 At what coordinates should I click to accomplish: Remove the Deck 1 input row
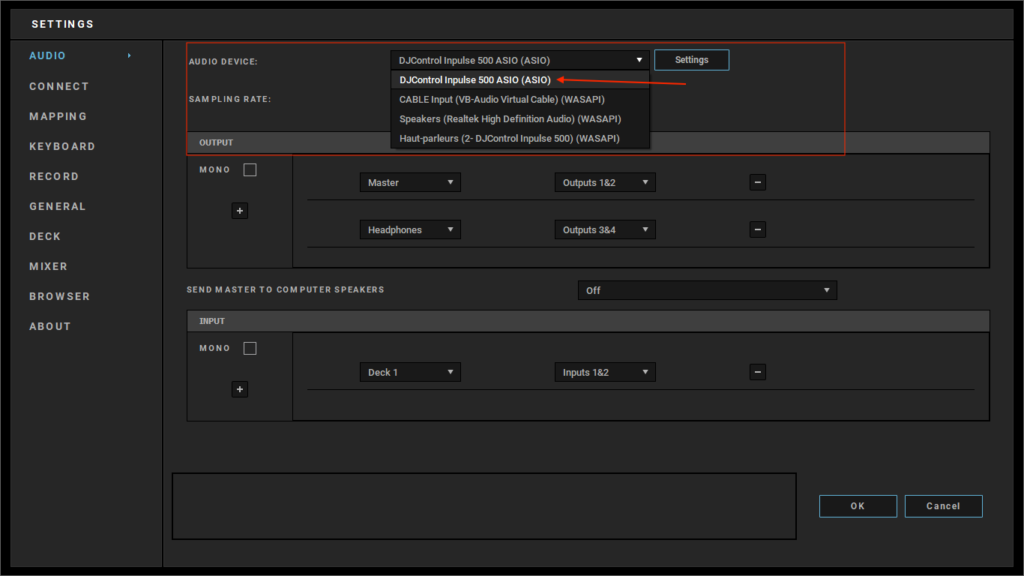pos(758,372)
